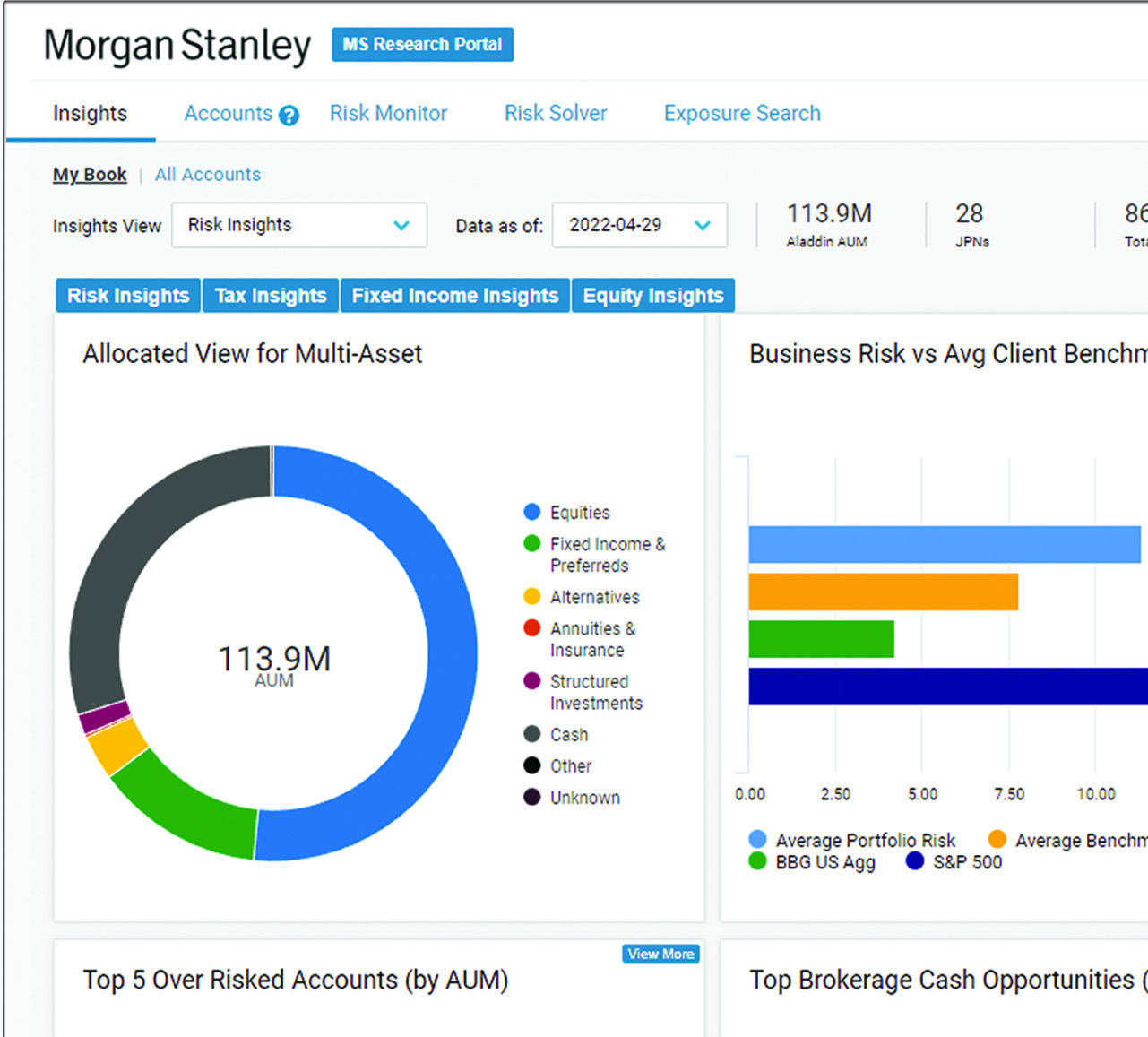The width and height of the screenshot is (1148, 1037).
Task: Open the Risk Solver tab
Action: (x=556, y=113)
